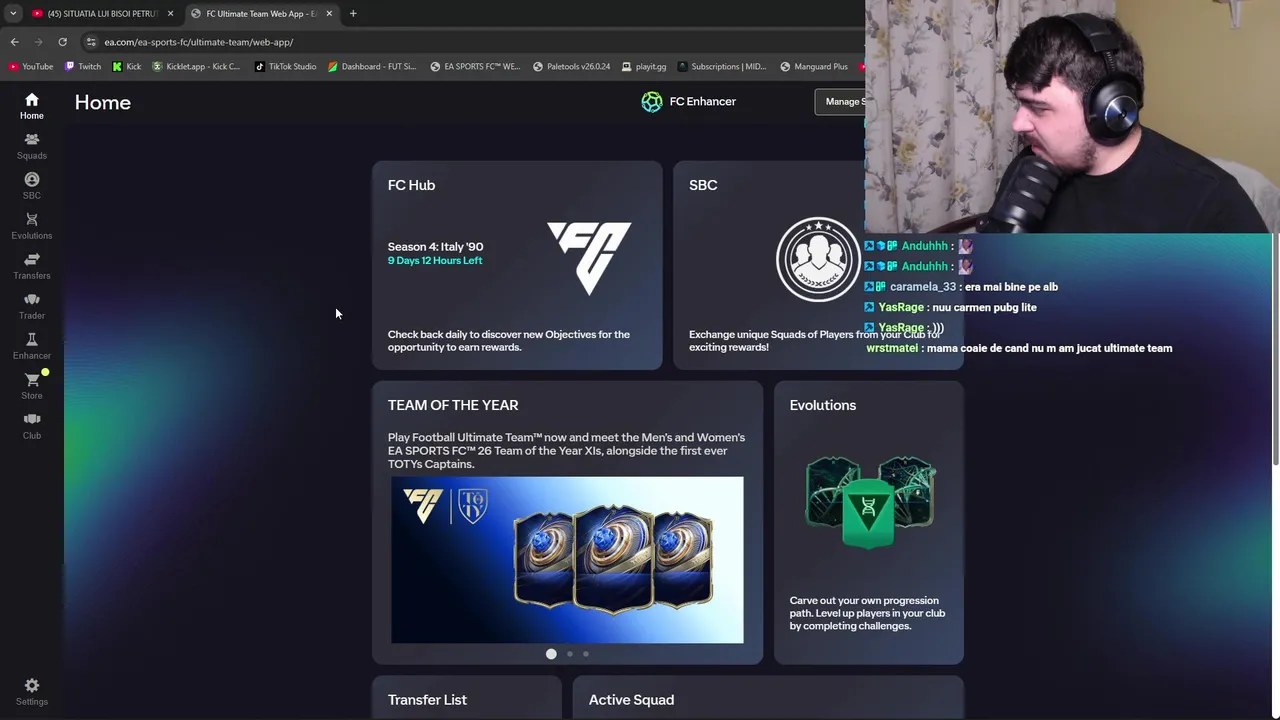Open the Paletools v26.0.24 bookmark
Viewport: 1280px width, 720px height.
point(571,67)
